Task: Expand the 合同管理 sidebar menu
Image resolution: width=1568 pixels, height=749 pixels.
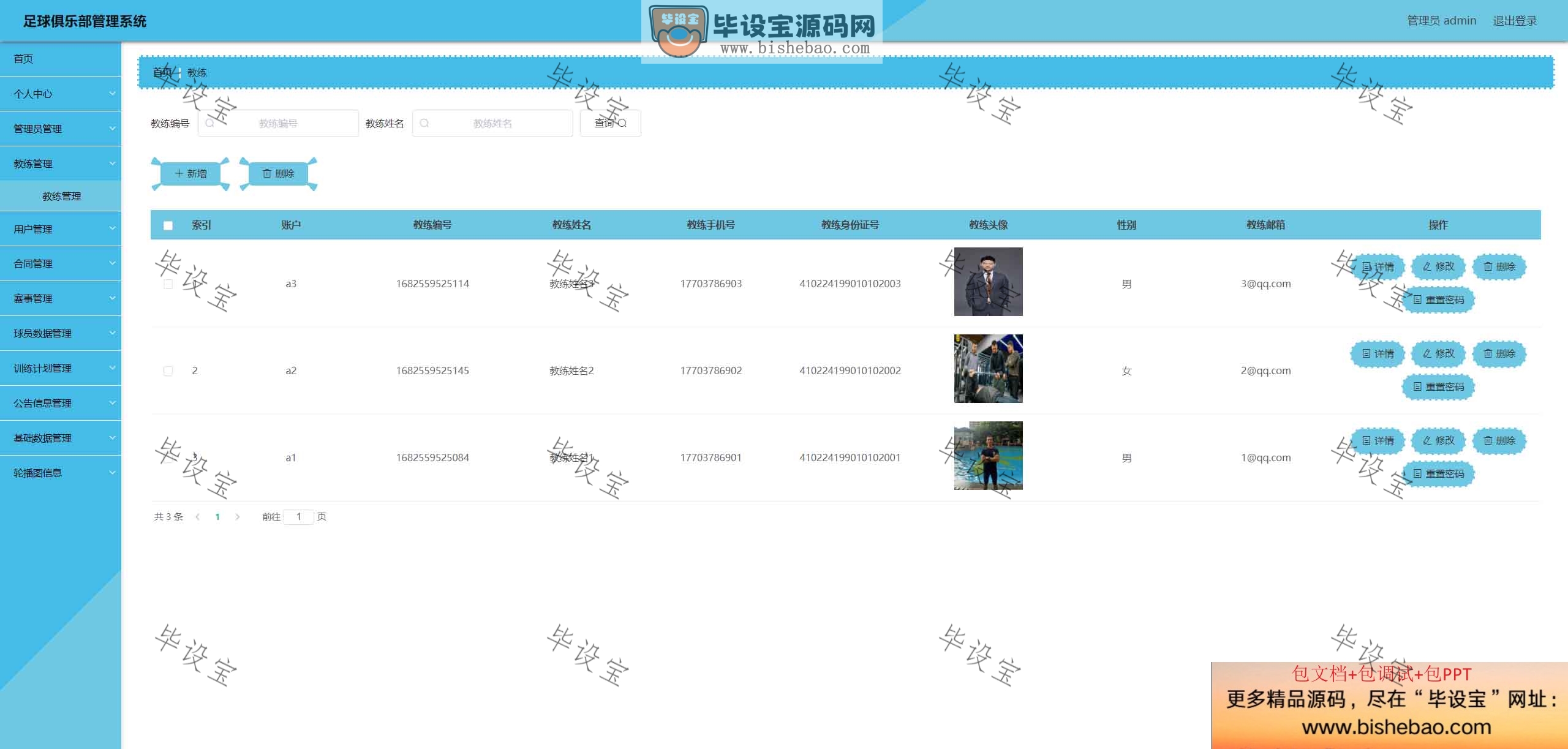Action: tap(61, 263)
